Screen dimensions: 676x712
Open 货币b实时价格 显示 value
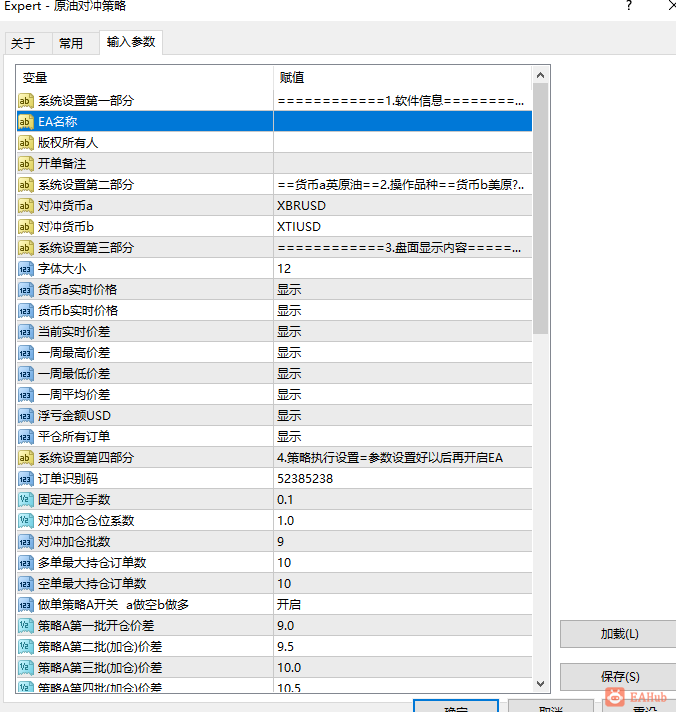click(403, 311)
